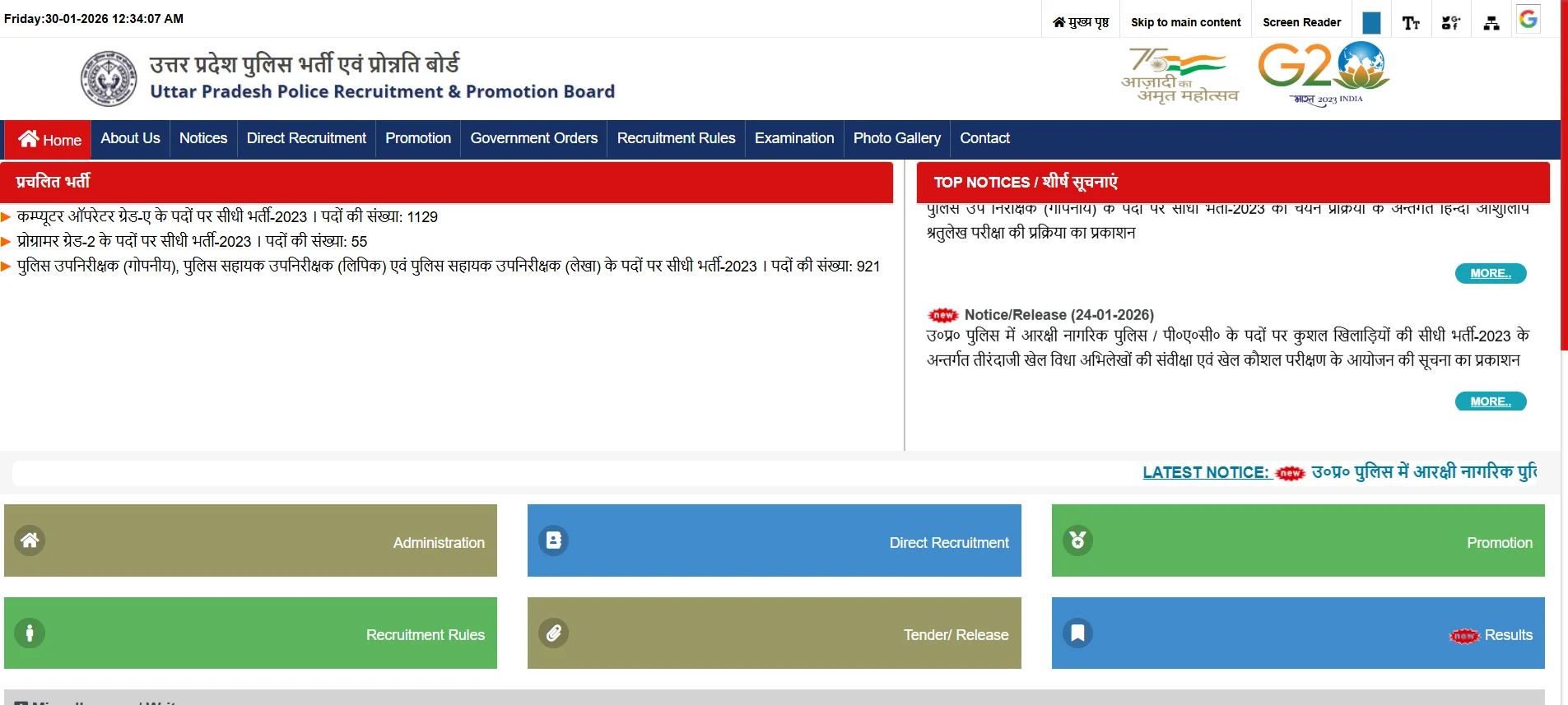Open Notice/Release (24-01-2026) archery sports notice text

tap(1227, 347)
